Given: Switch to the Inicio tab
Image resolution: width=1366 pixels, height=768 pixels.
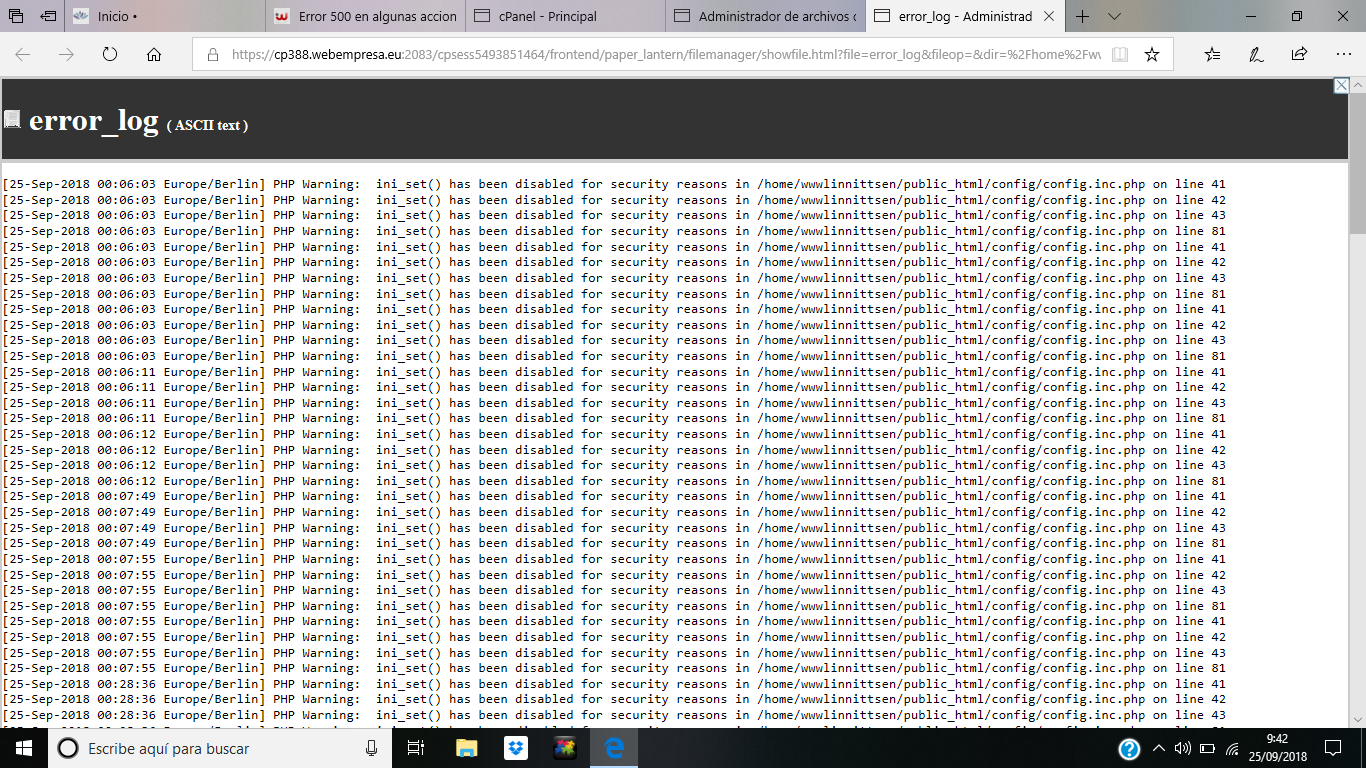Looking at the screenshot, I should pos(166,16).
